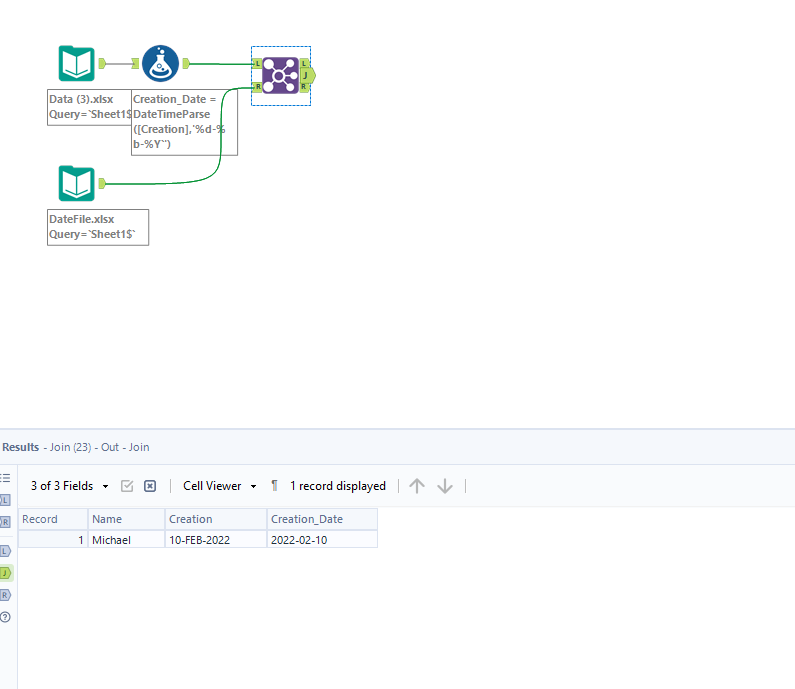
Task: Click the Creation_Date column header
Action: click(x=322, y=519)
